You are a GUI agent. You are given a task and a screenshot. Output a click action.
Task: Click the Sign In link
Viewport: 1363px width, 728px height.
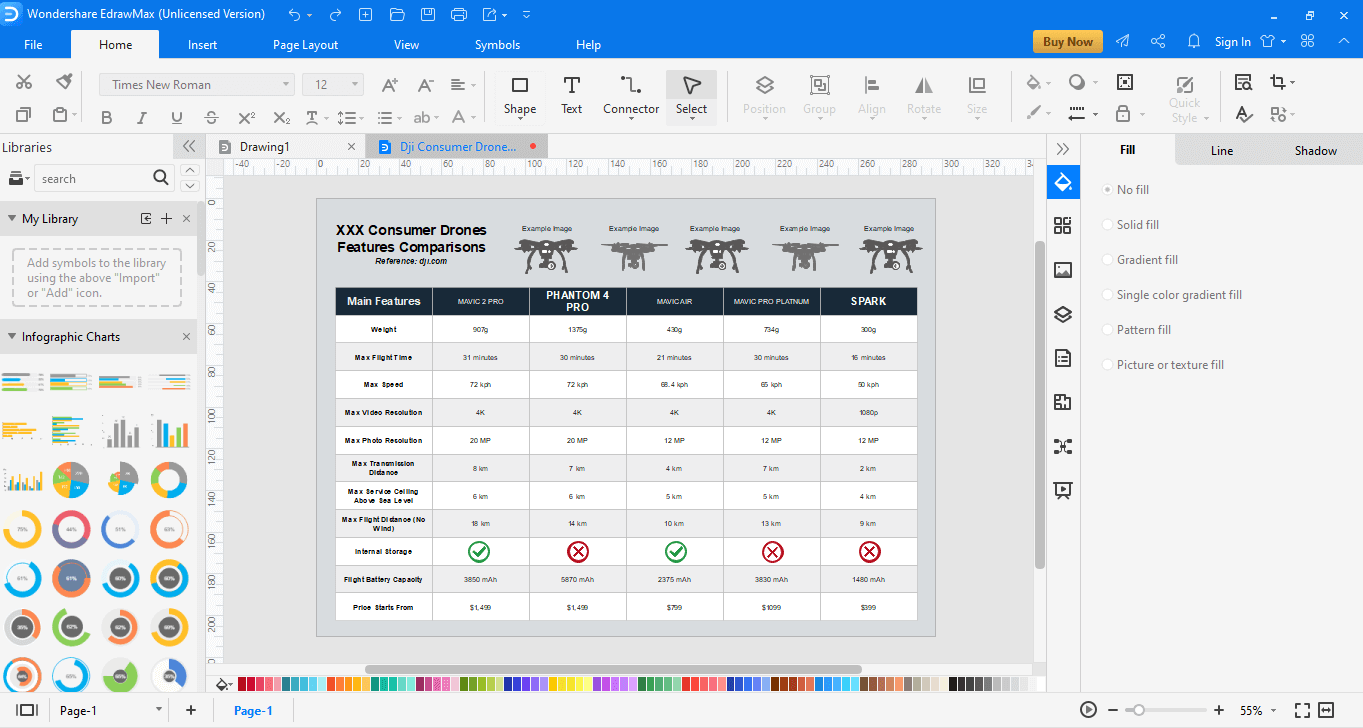1232,42
